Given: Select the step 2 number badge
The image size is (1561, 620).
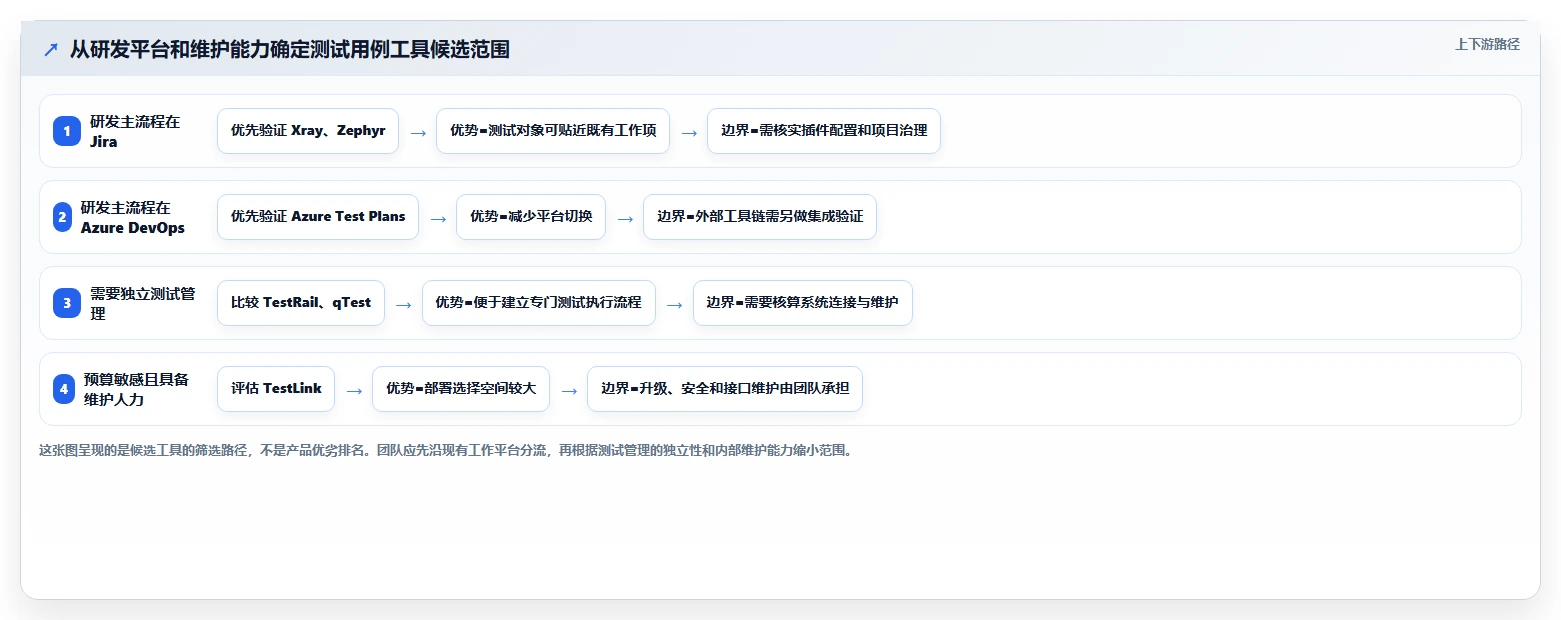Looking at the screenshot, I should [x=62, y=217].
